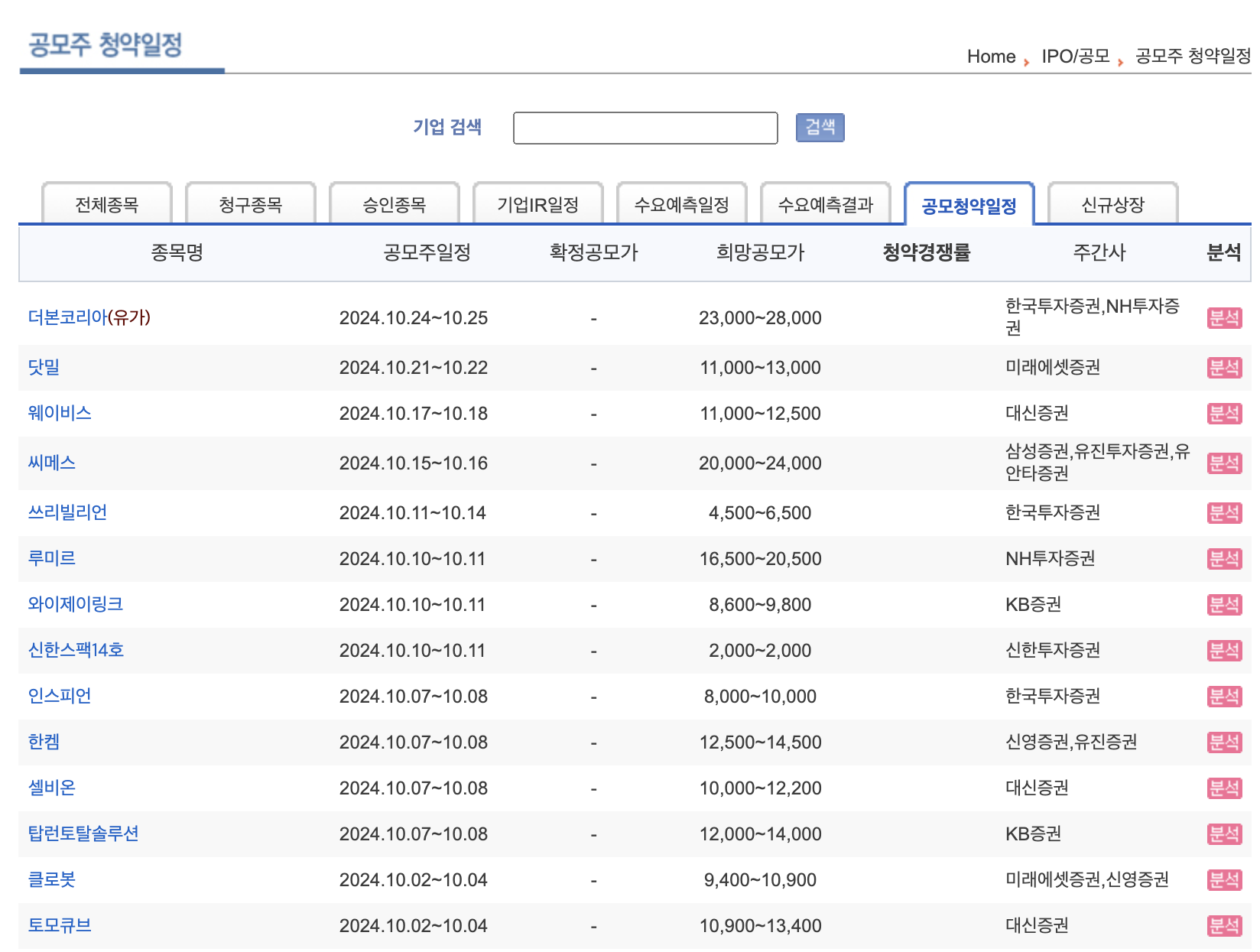Screen dimensions: 1260x952
Task: Click the 분석 button for 씨메스
Action: tap(1225, 463)
